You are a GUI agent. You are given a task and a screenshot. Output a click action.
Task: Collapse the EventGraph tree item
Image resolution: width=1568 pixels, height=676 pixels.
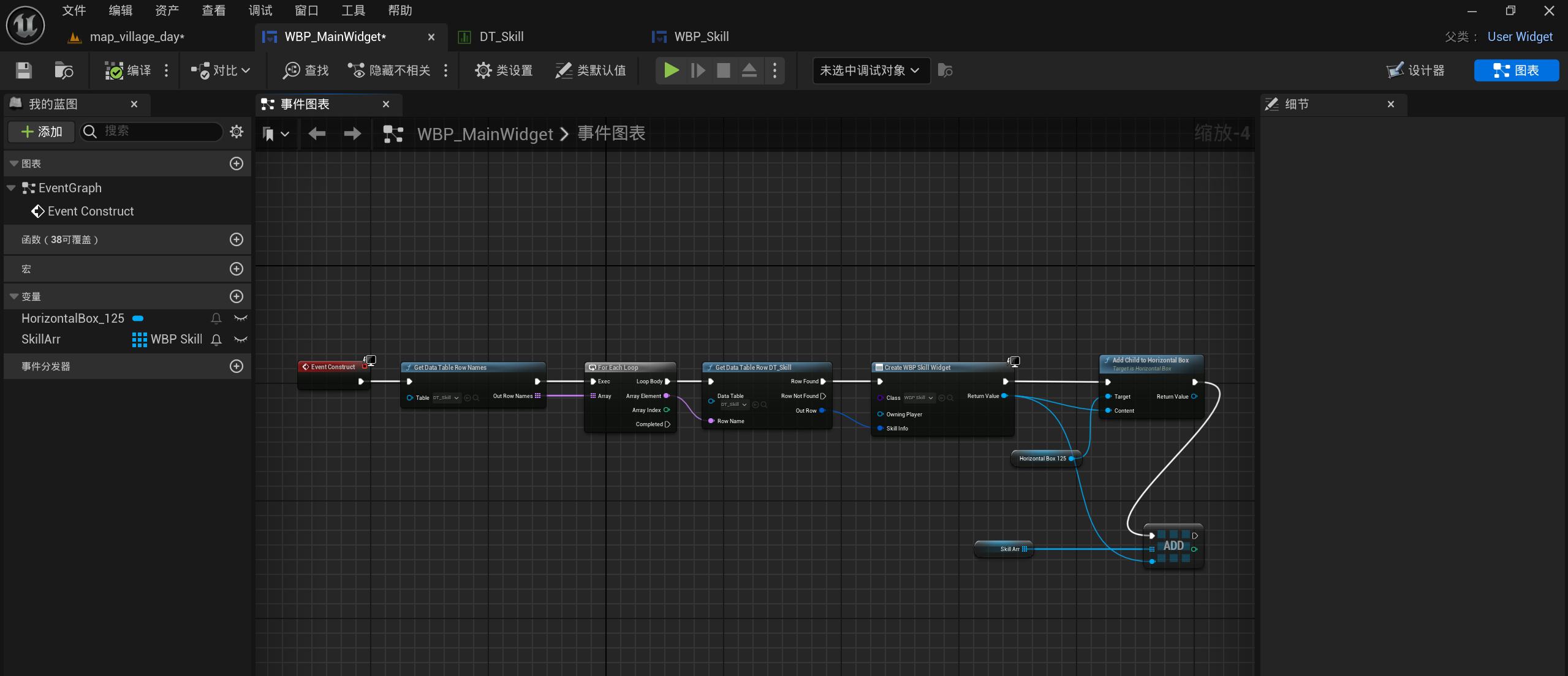point(11,188)
